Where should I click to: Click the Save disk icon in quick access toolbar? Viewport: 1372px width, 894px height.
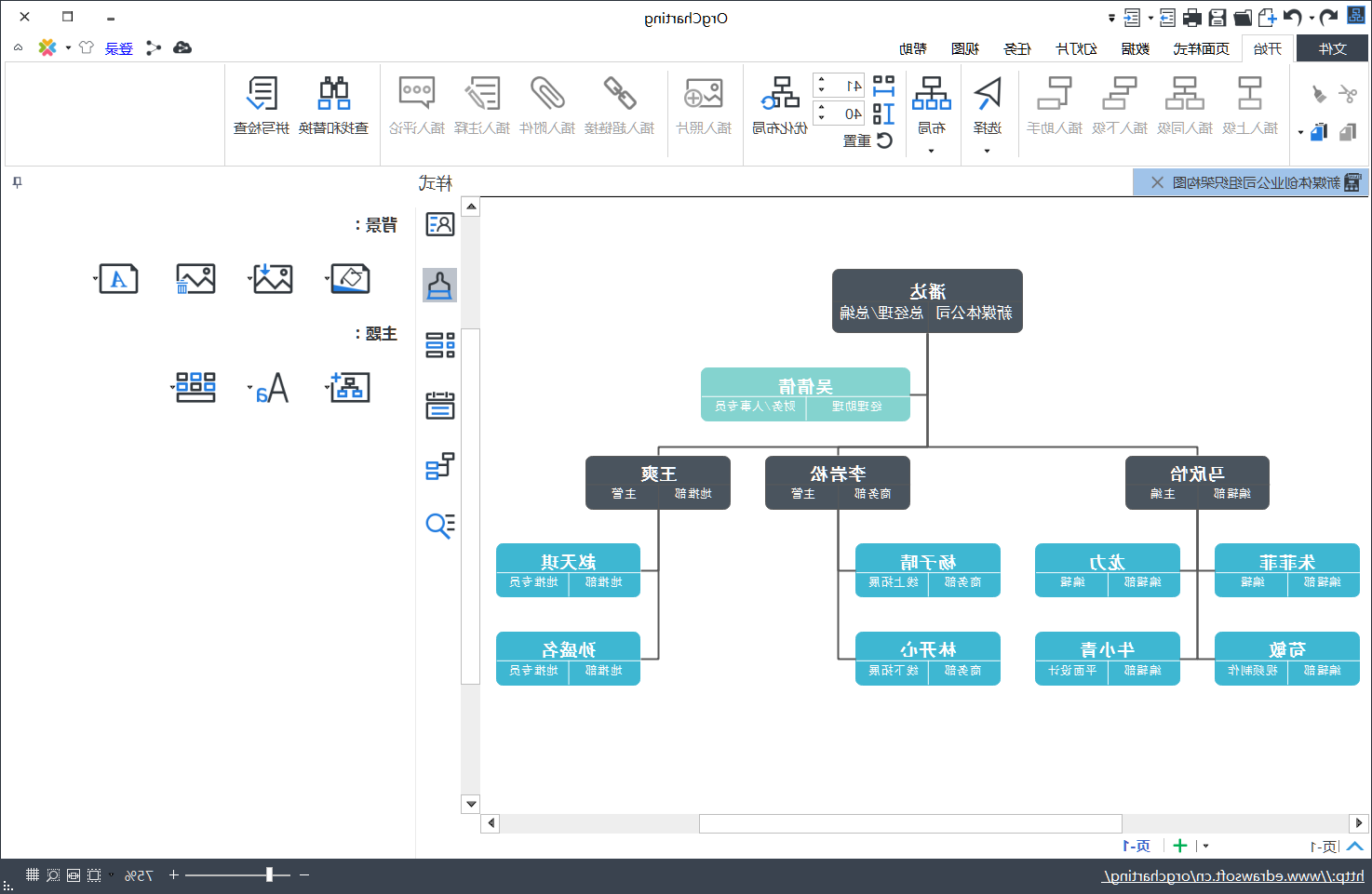(1217, 18)
